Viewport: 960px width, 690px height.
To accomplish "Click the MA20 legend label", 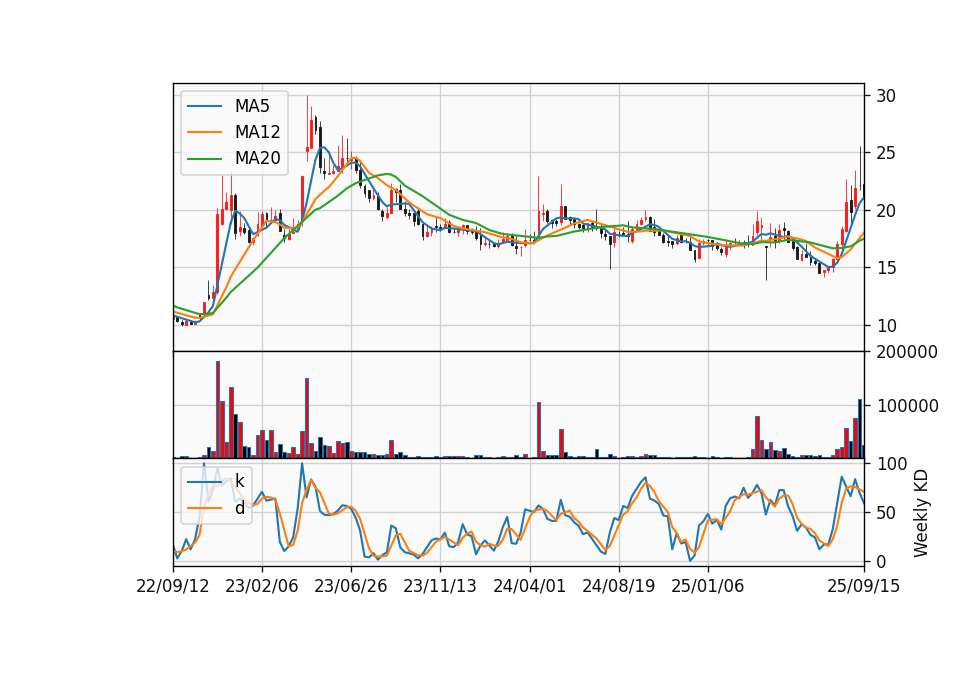I will [x=257, y=158].
